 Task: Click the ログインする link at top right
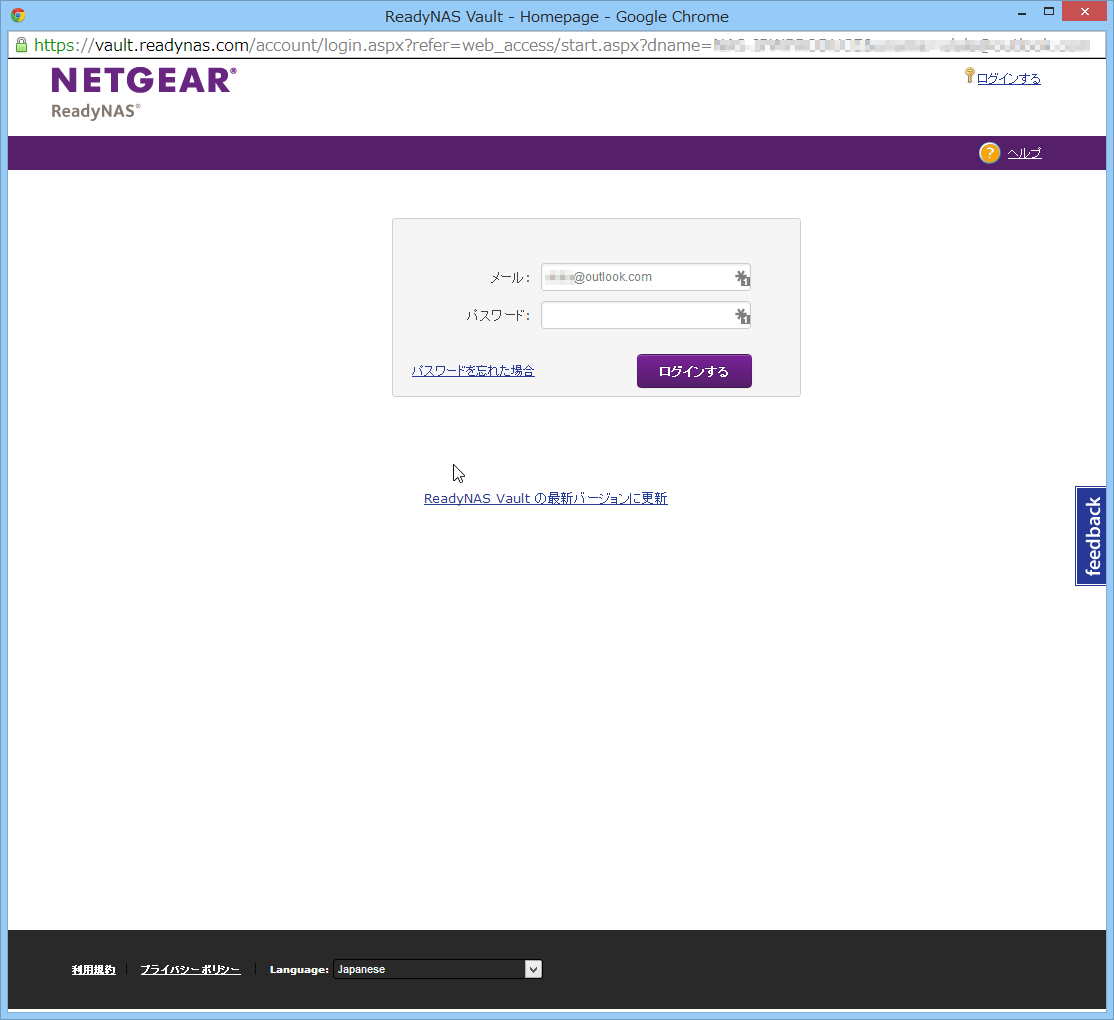click(x=1008, y=79)
